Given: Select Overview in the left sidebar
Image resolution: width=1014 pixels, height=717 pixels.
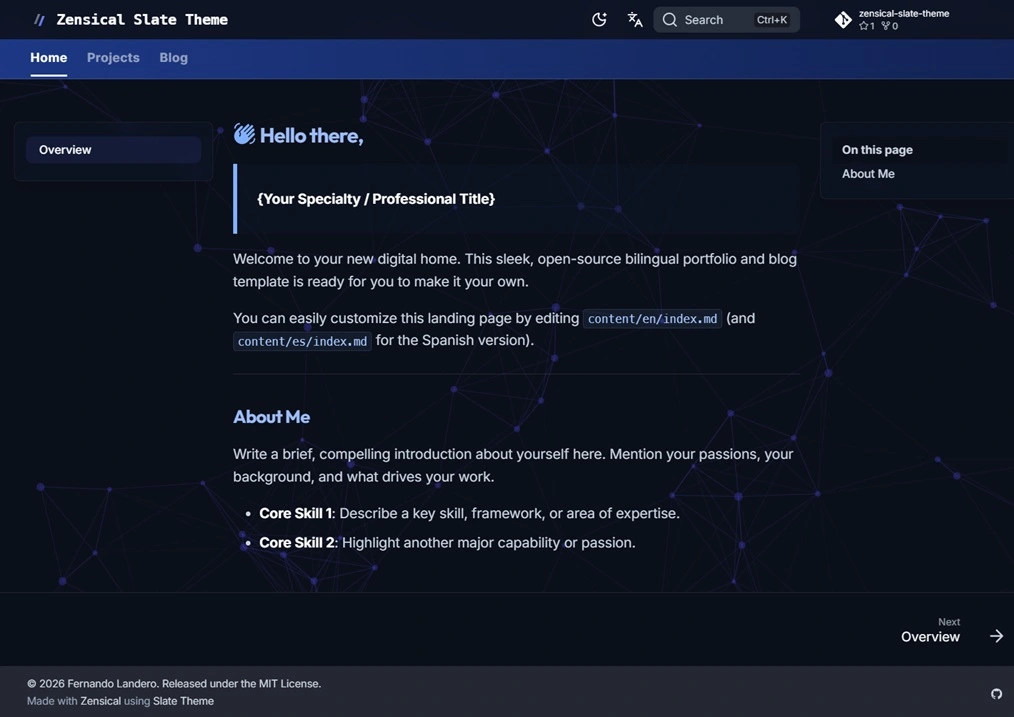Looking at the screenshot, I should 114,150.
